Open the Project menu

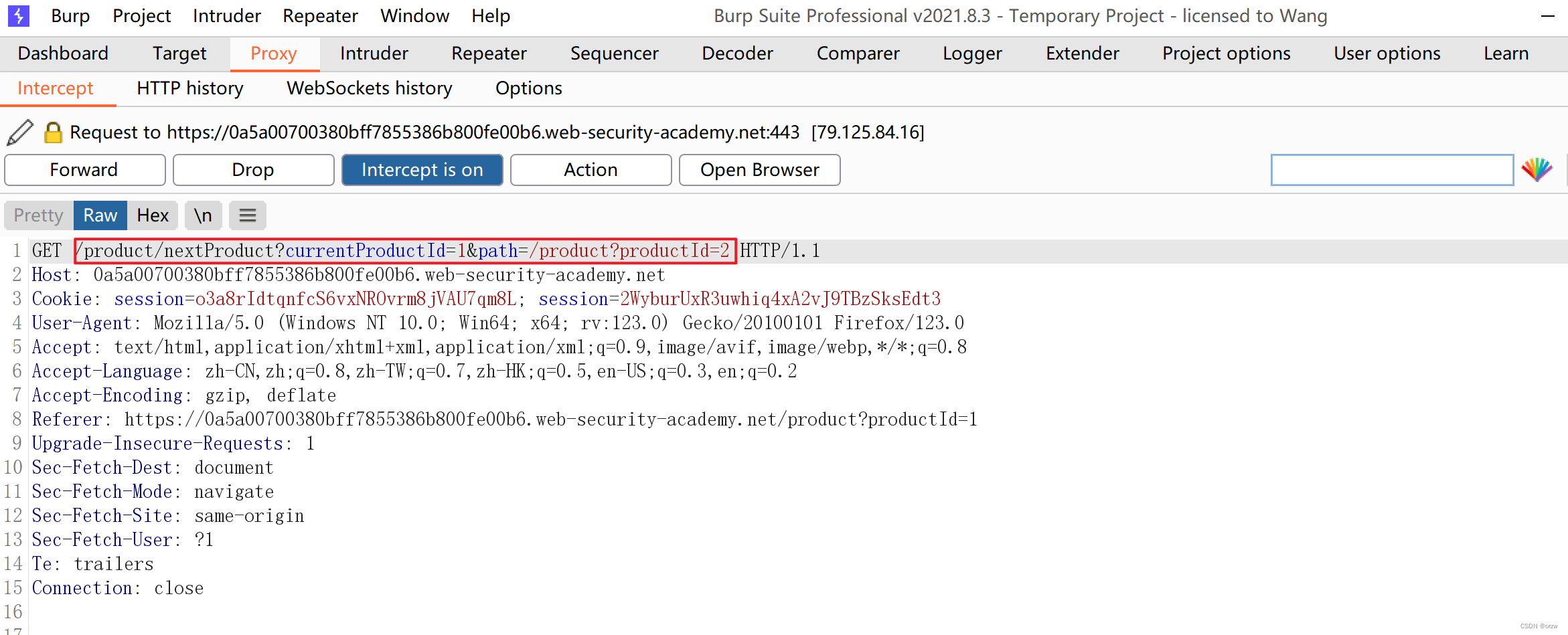[142, 16]
